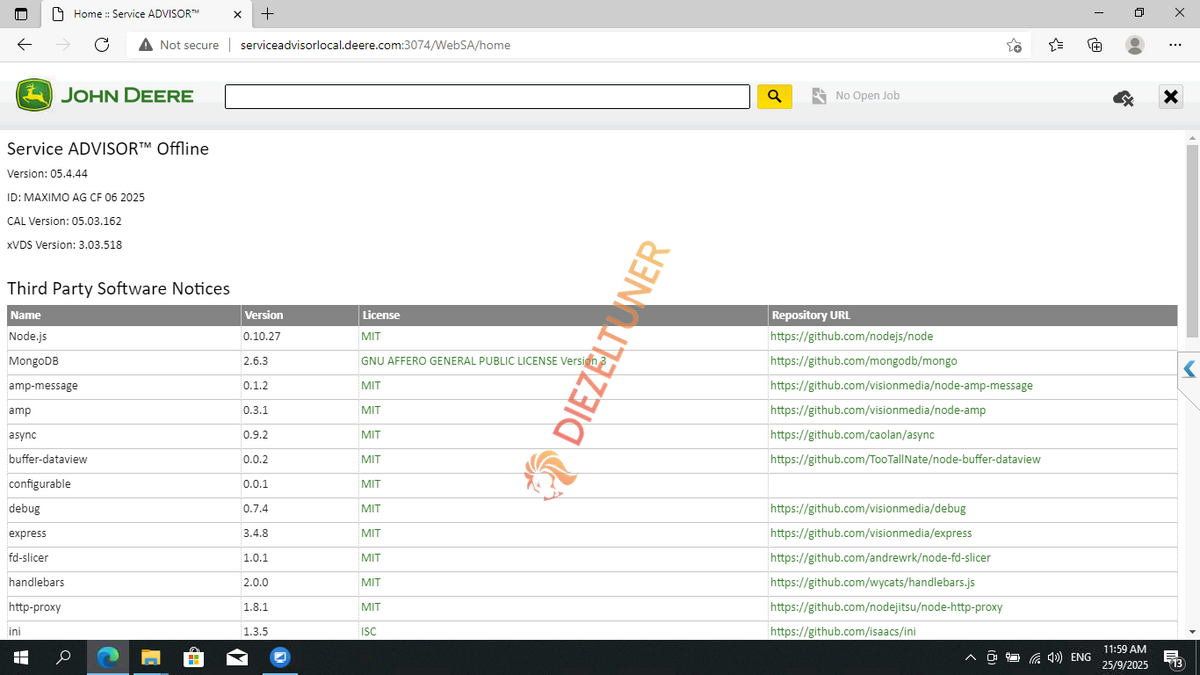Click the browser profile avatar icon
This screenshot has height=675, width=1200.
pos(1135,45)
